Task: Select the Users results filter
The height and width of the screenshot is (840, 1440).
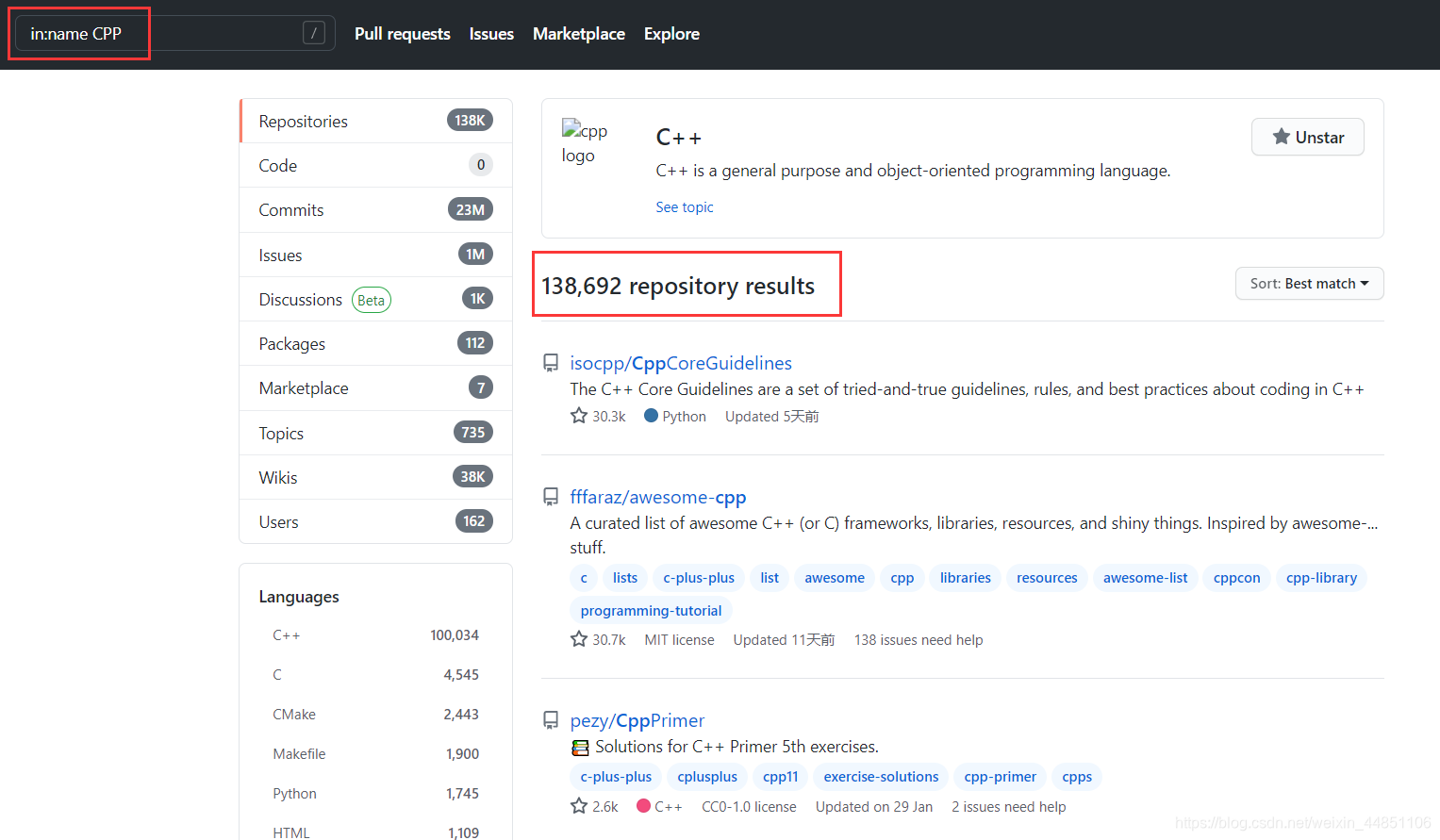Action: 376,521
